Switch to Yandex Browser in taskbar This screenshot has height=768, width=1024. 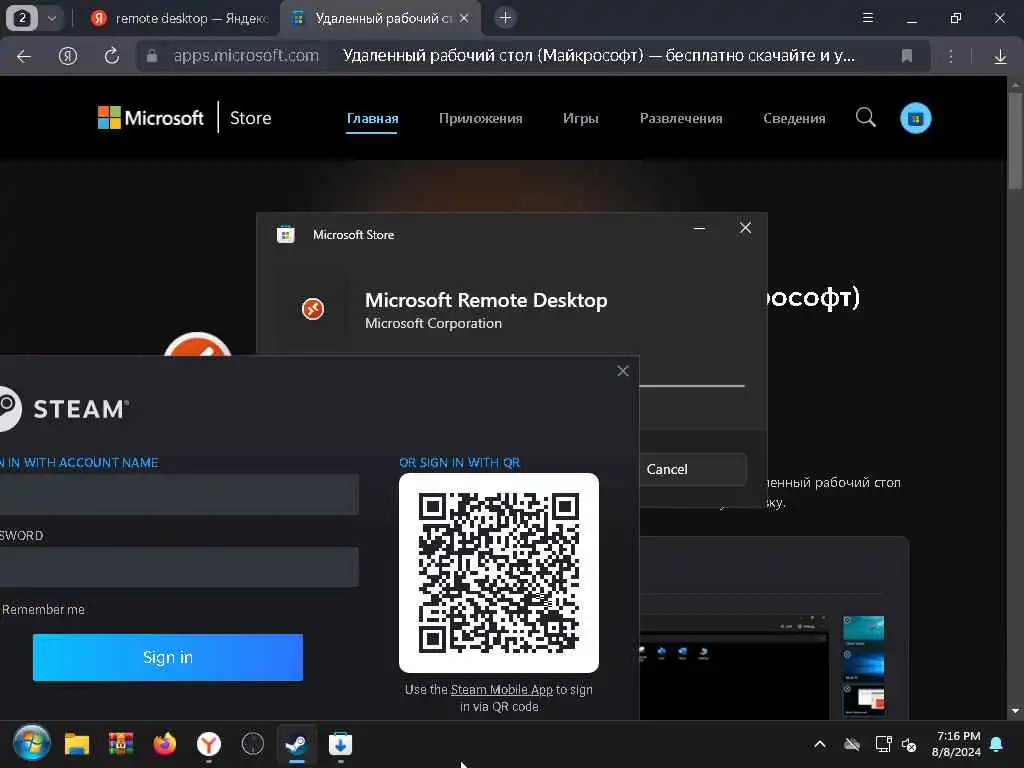click(x=209, y=744)
